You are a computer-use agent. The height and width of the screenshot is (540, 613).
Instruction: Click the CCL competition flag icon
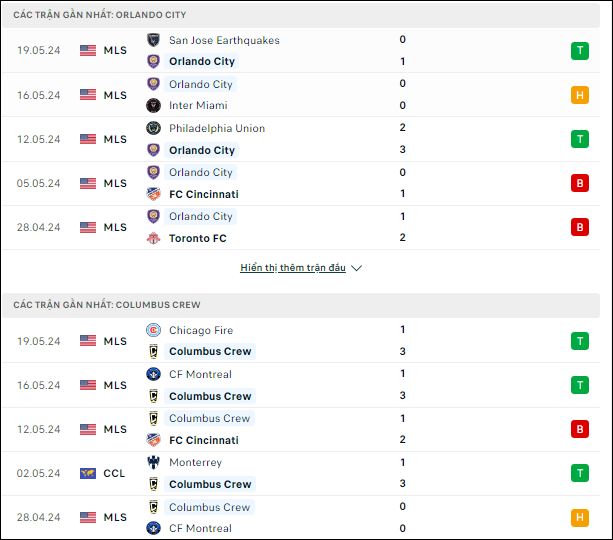coord(88,473)
